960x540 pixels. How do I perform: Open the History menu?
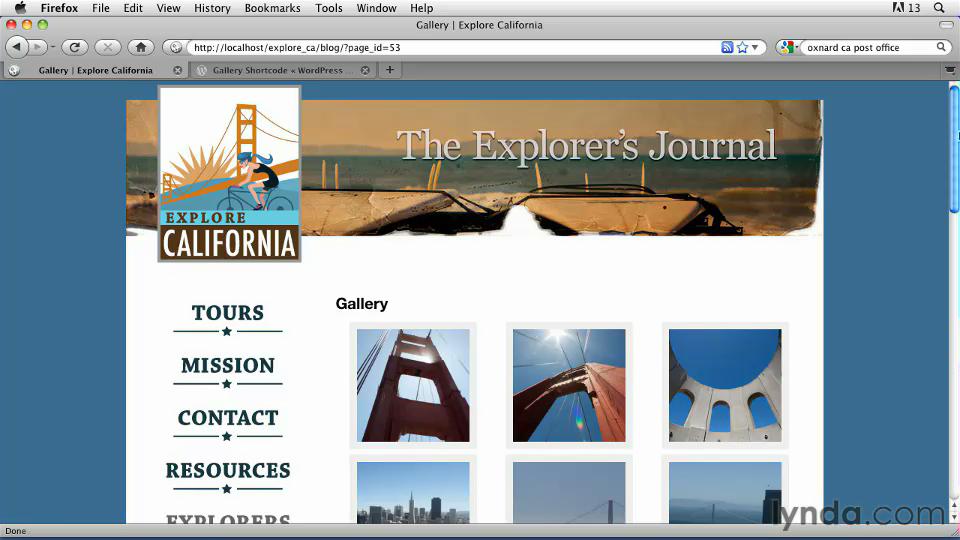[212, 8]
